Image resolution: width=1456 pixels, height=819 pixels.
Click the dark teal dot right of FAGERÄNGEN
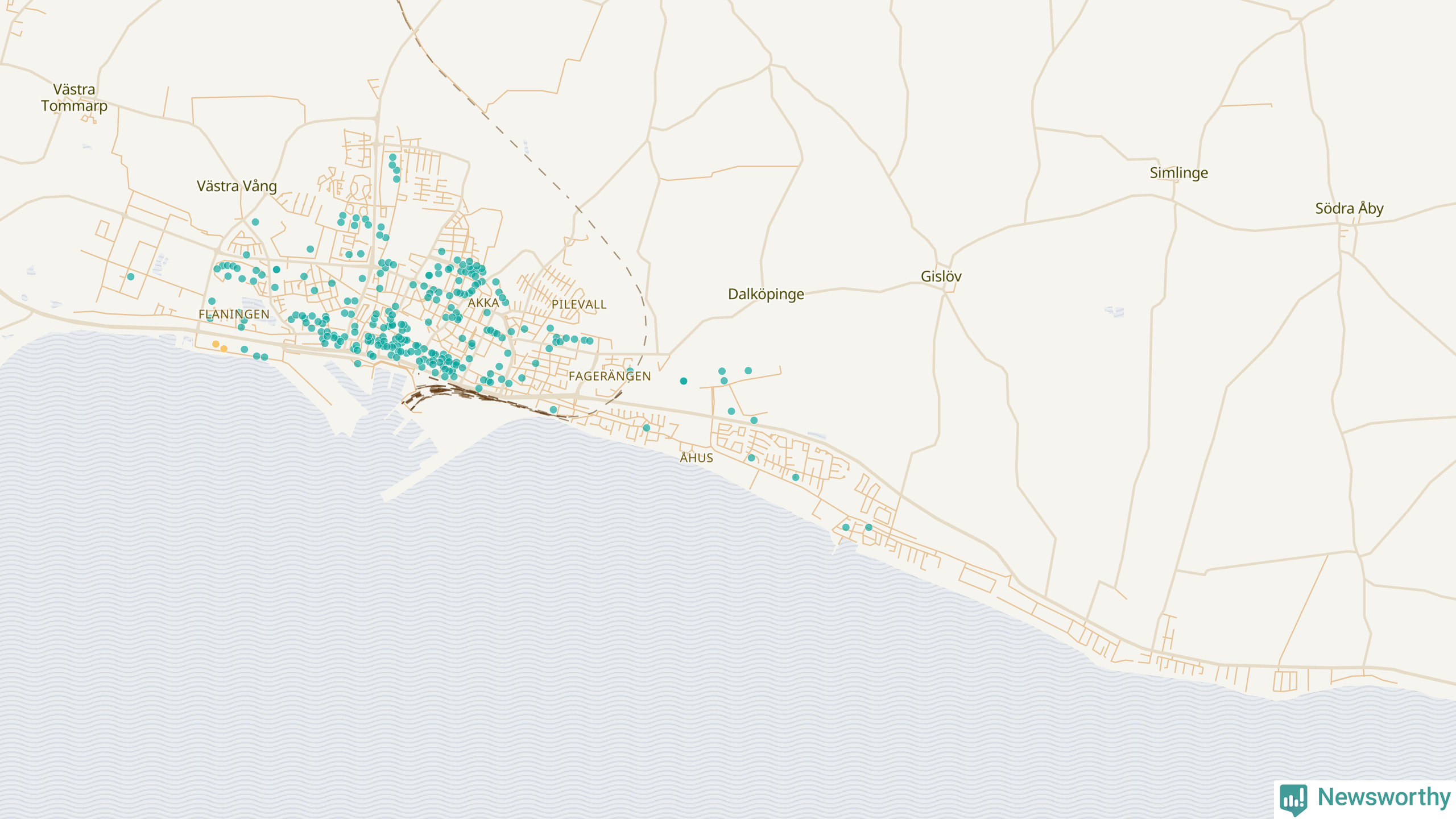click(x=684, y=381)
